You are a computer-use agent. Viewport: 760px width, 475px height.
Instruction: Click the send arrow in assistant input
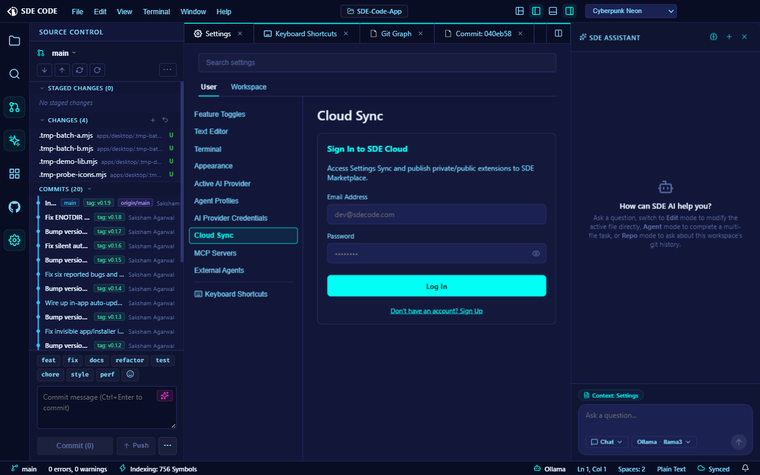tap(739, 442)
